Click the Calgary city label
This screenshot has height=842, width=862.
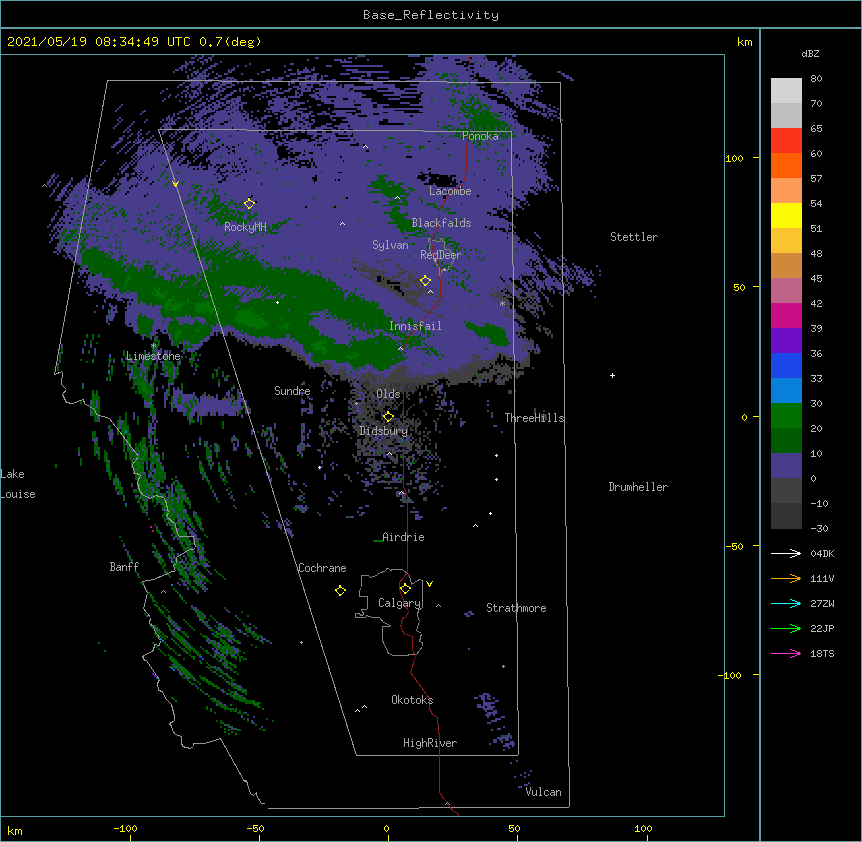click(399, 603)
